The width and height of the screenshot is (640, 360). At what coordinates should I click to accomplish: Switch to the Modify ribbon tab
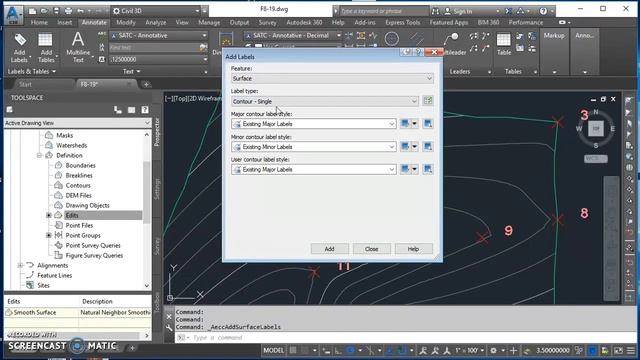[x=126, y=22]
